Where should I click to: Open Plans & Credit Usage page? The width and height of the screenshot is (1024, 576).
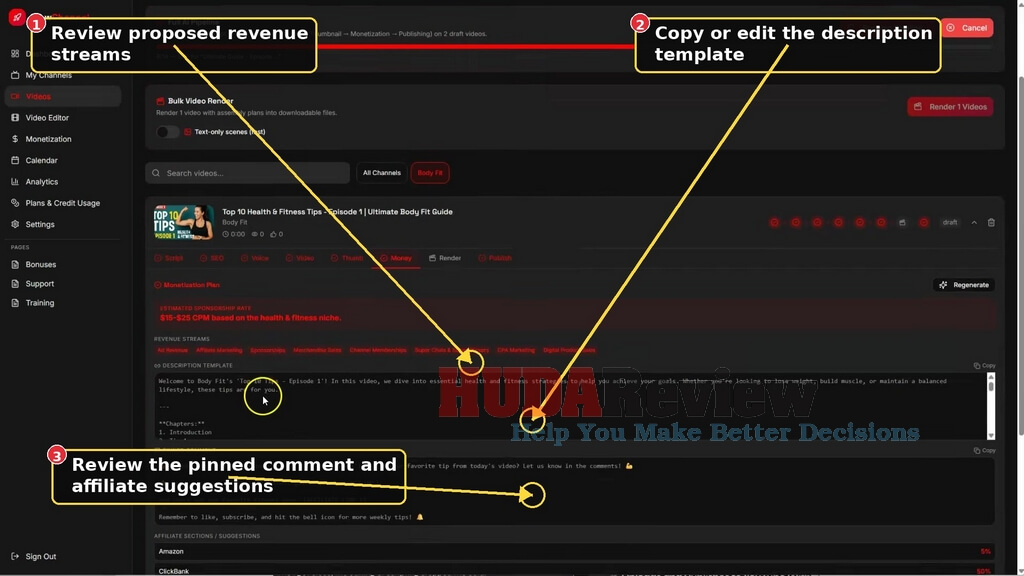[63, 203]
